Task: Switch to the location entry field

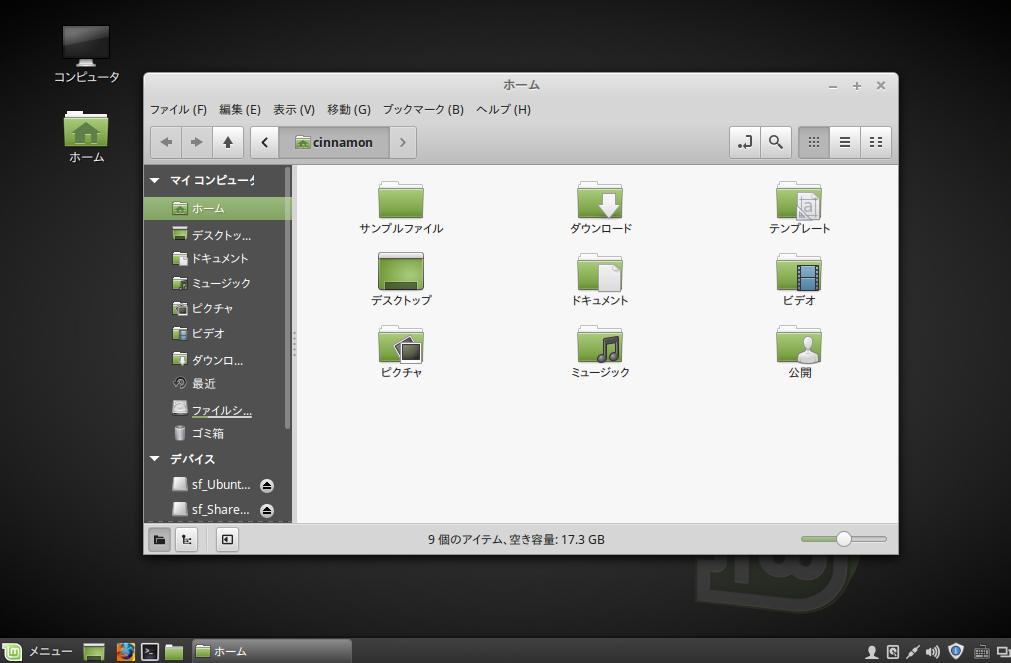Action: tap(744, 142)
